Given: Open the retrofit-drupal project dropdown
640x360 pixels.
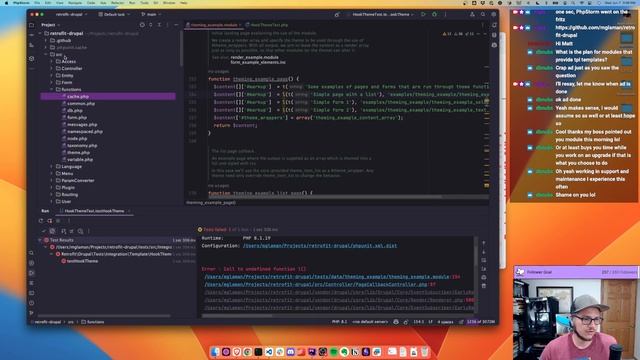Looking at the screenshot, I should [x=71, y=14].
